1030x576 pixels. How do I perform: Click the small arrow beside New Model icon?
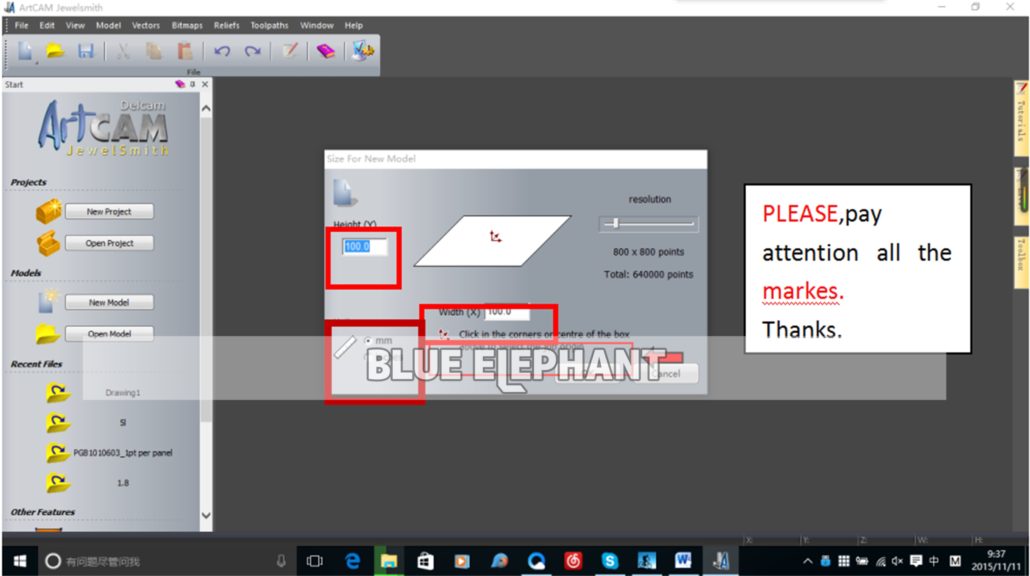coord(38,62)
